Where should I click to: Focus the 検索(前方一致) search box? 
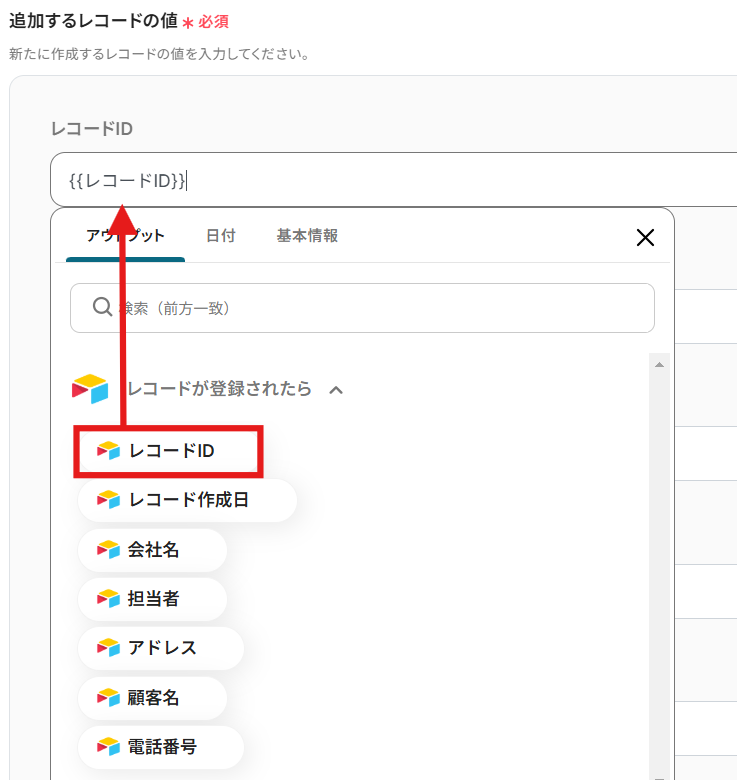362,308
